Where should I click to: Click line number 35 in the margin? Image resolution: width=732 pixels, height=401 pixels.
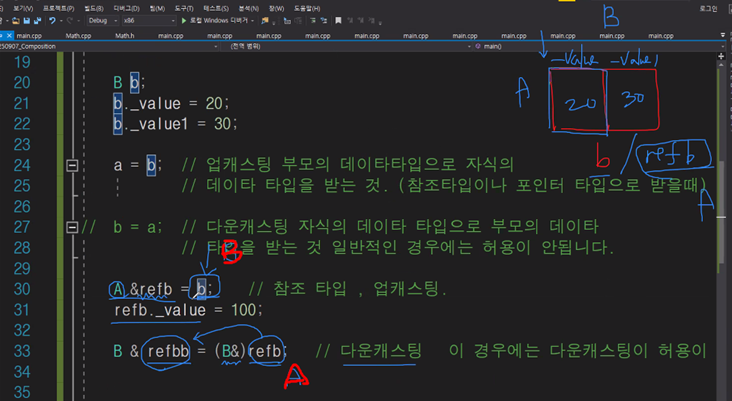(x=22, y=392)
